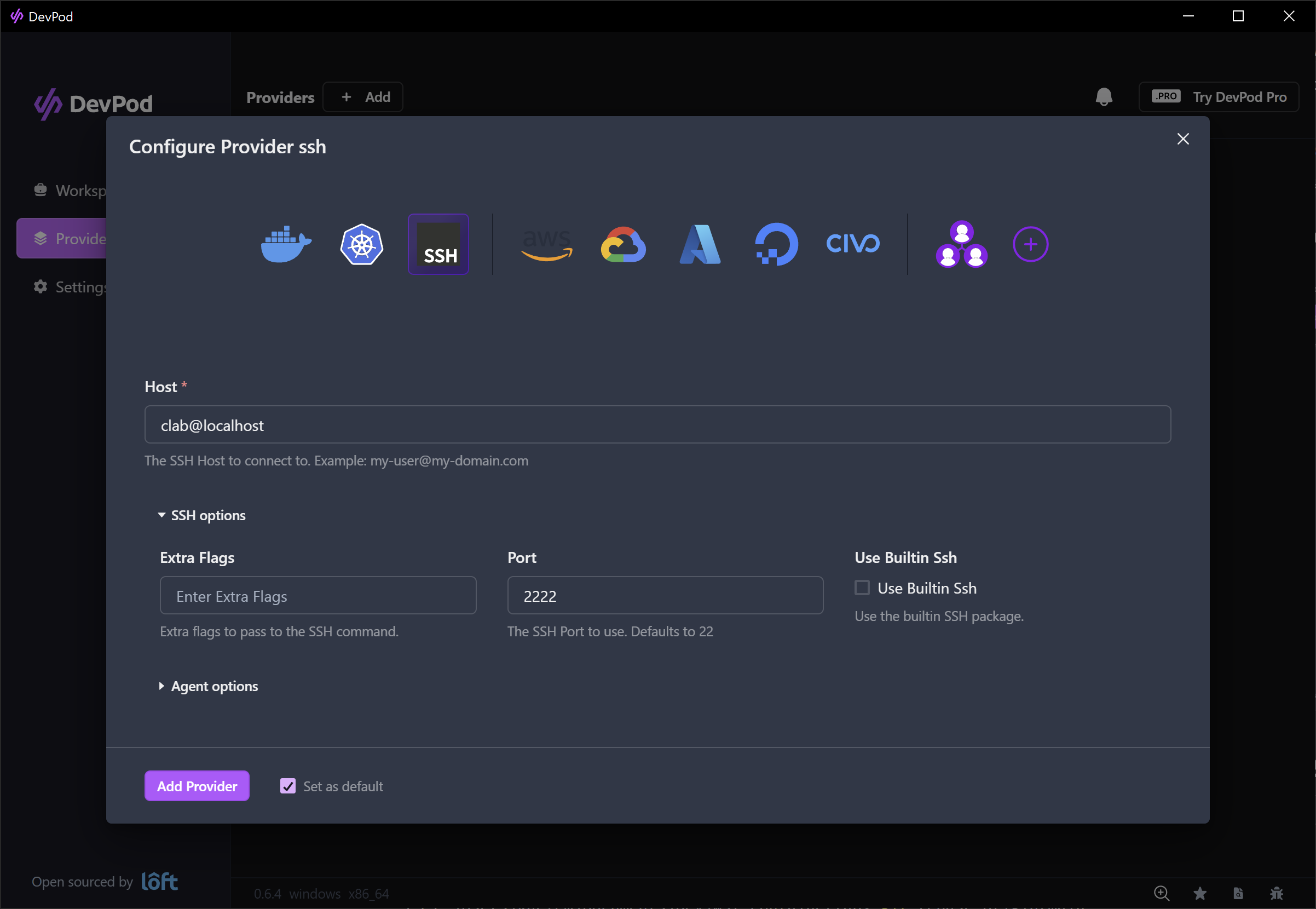Viewport: 1316px width, 909px height.
Task: Expand the Agent options section
Action: (209, 686)
